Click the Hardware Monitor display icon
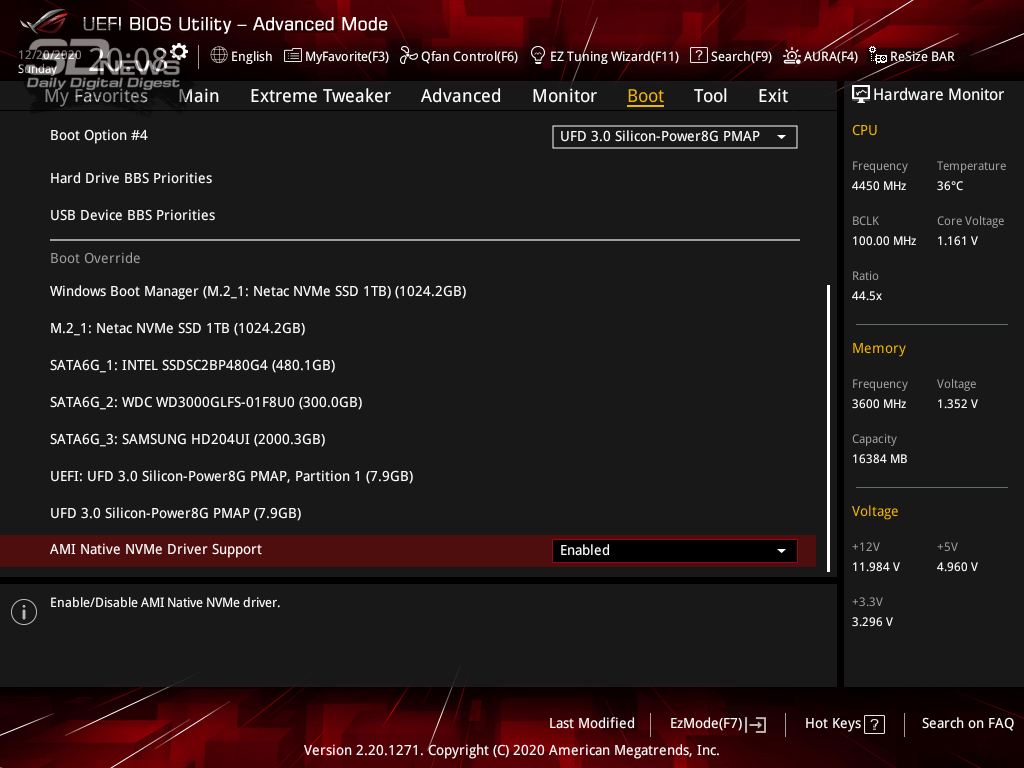The height and width of the screenshot is (768, 1024). tap(861, 95)
